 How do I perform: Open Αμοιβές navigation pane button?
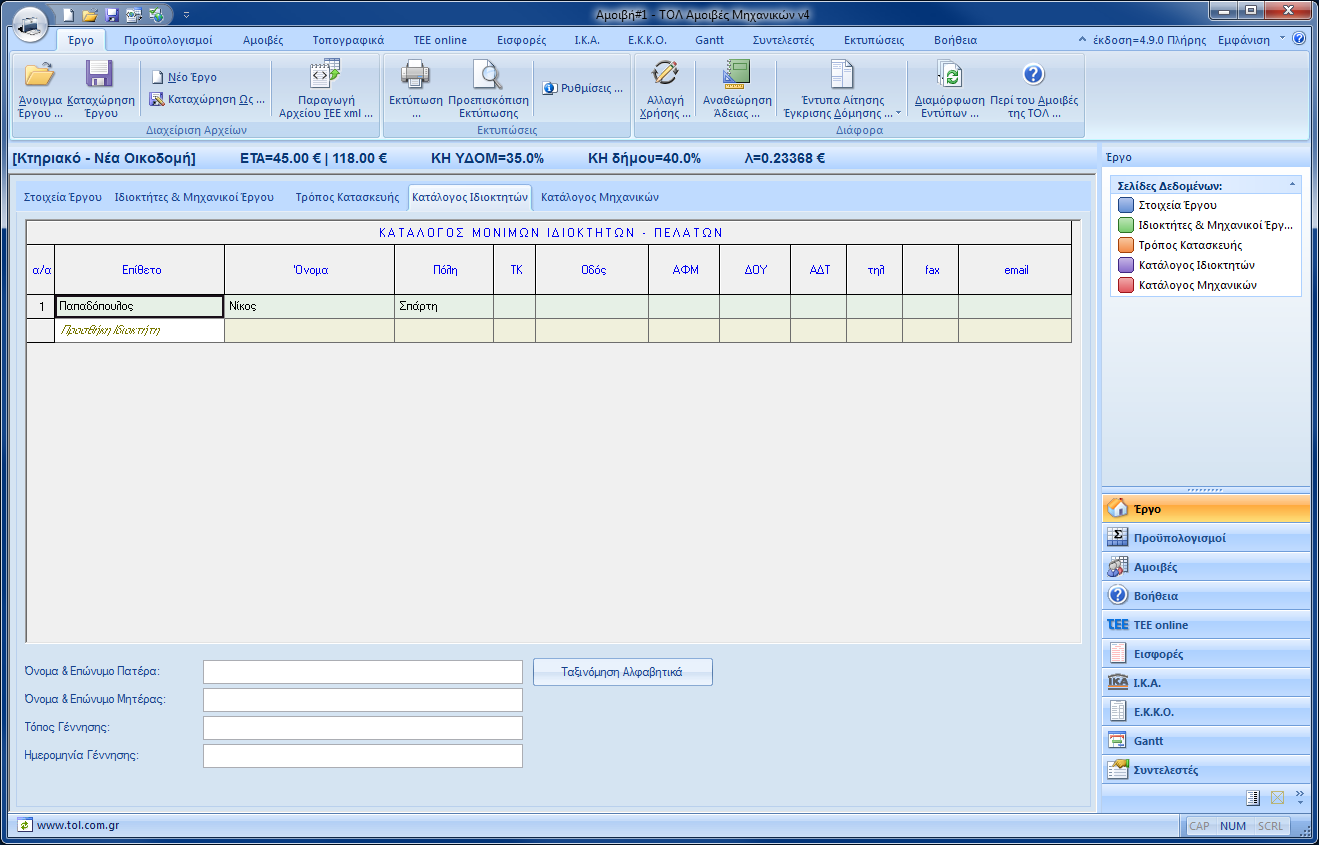(1206, 567)
